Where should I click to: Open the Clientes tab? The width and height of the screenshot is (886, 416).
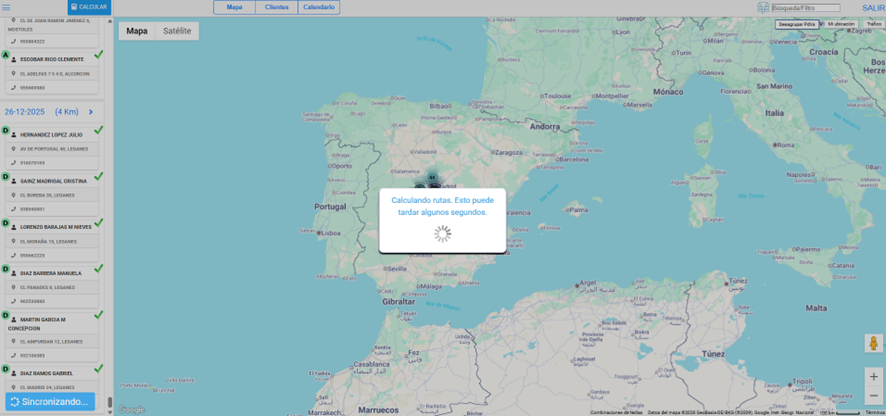coord(277,7)
